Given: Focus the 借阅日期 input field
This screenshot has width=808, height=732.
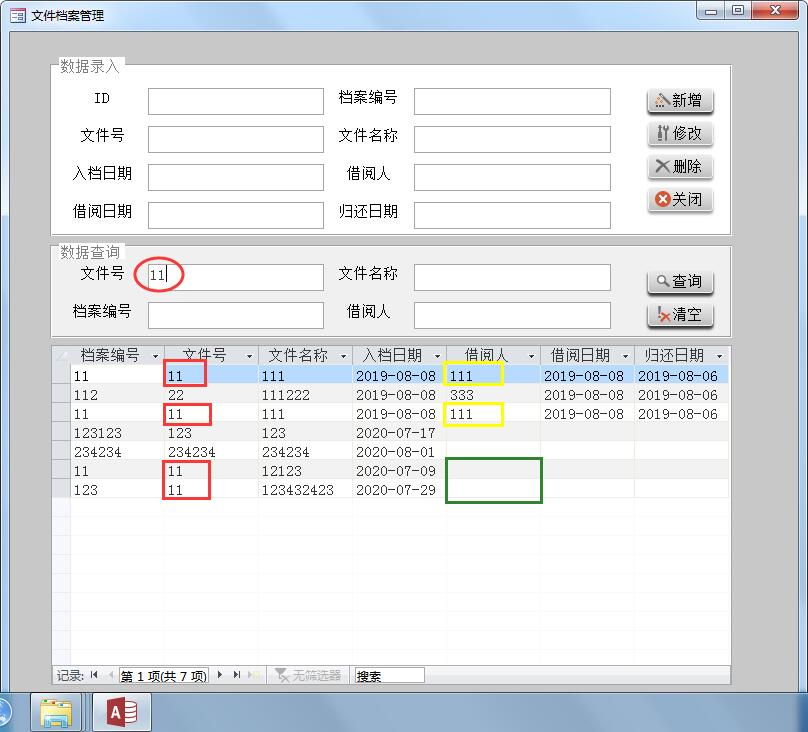Looking at the screenshot, I should point(235,215).
